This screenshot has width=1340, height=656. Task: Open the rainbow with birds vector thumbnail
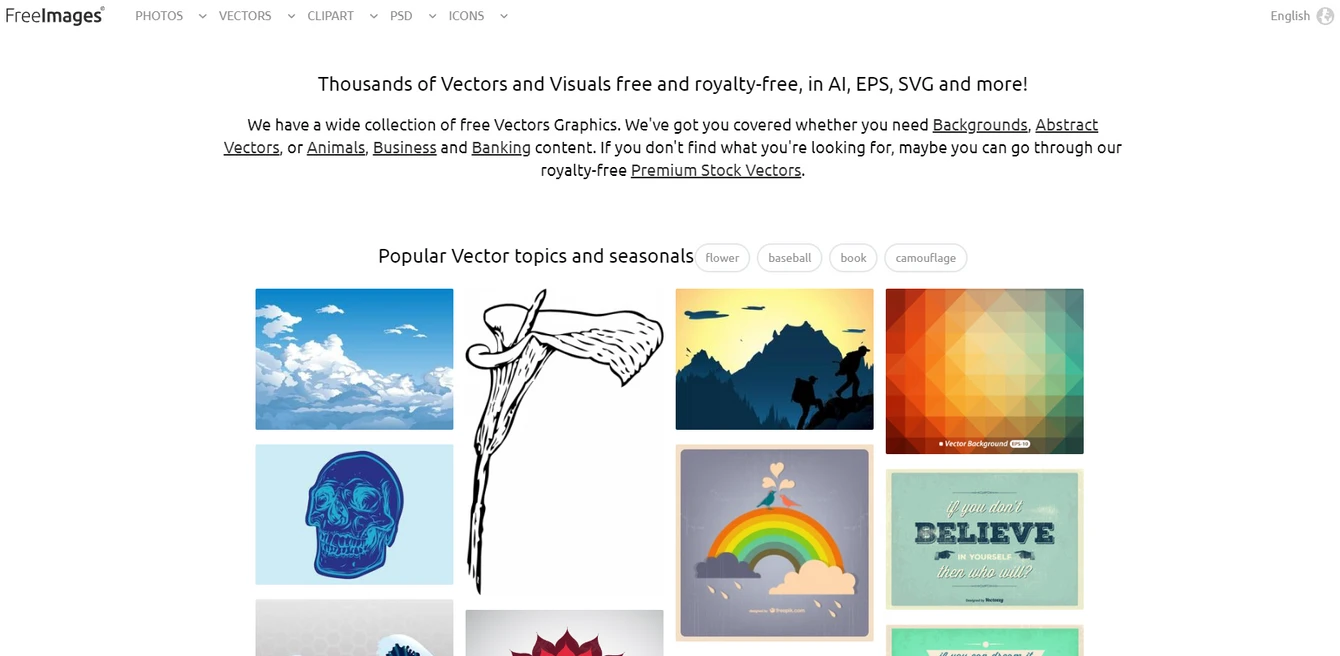pos(774,542)
